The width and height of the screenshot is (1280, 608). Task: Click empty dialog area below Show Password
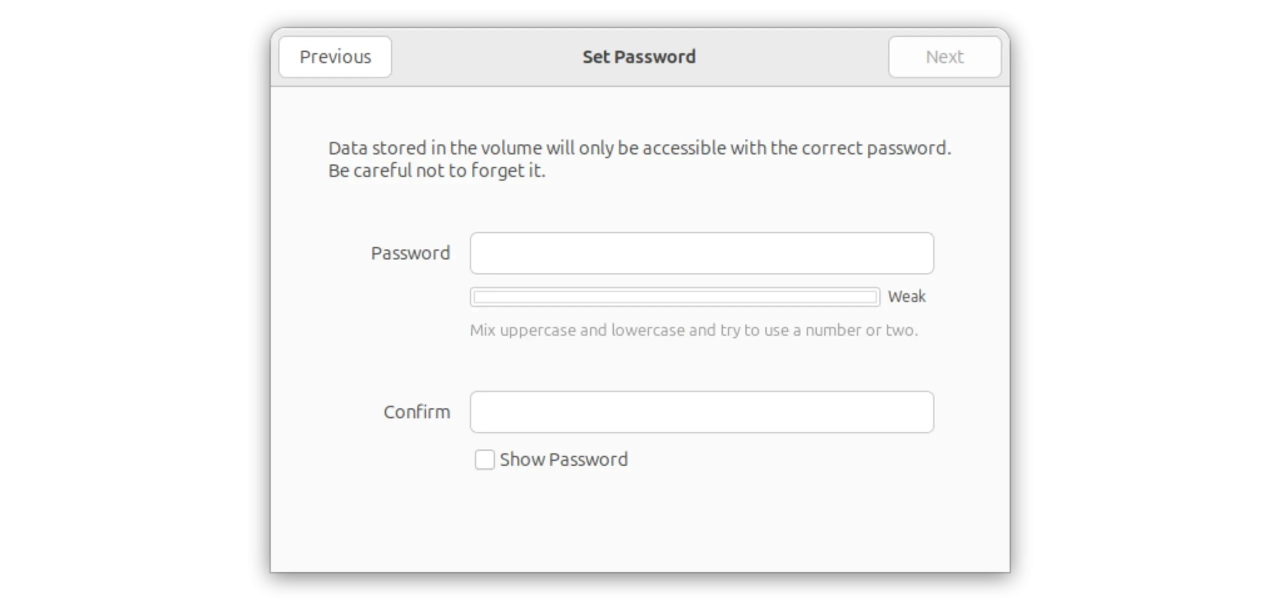(640, 525)
